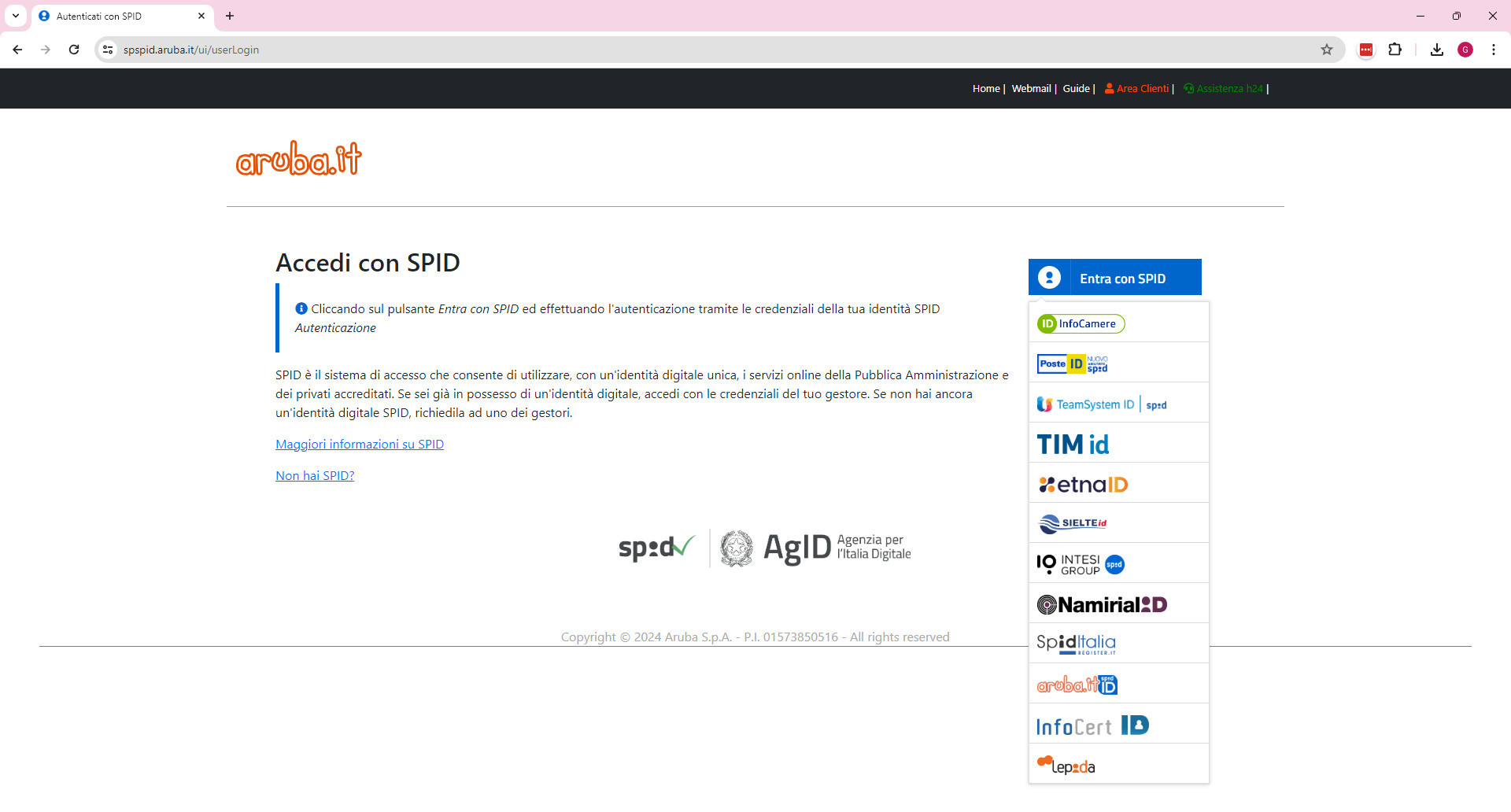Open the browser extensions puzzle icon
Viewport: 1511px width, 812px height.
click(1395, 50)
